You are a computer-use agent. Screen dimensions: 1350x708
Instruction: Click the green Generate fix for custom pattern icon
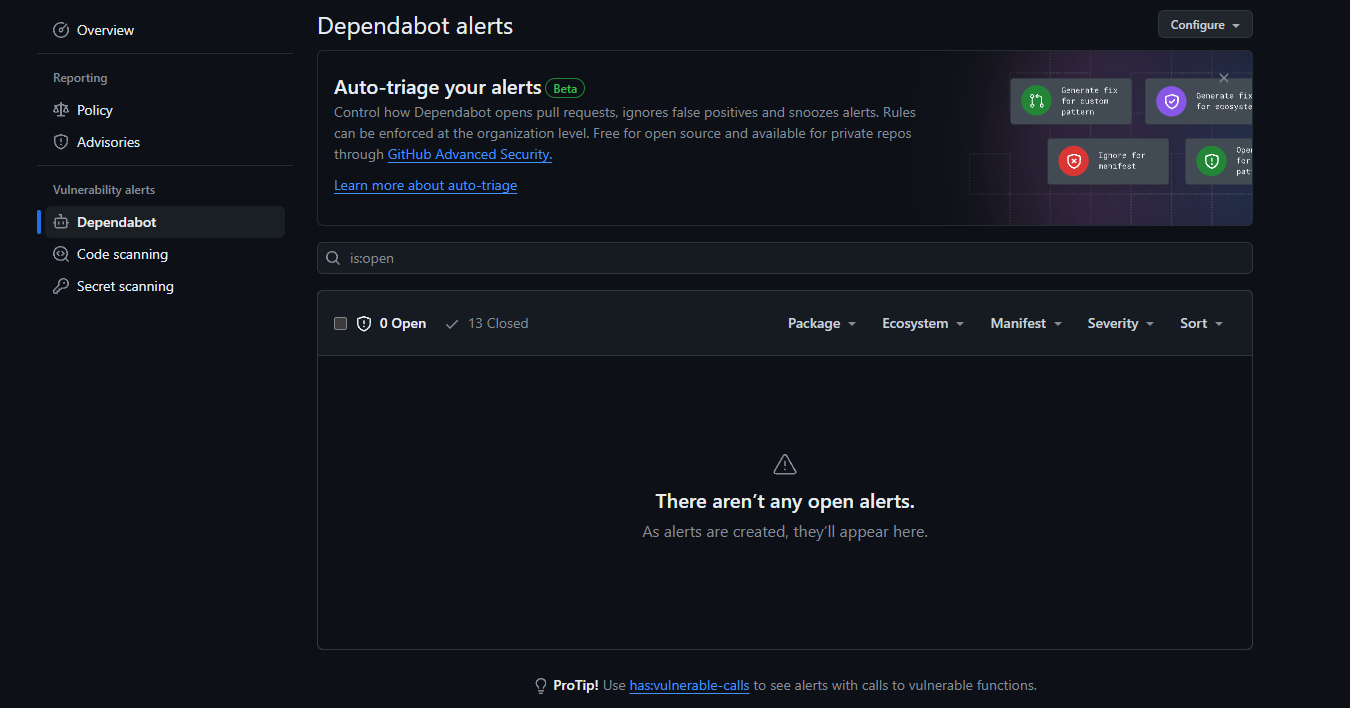point(1035,101)
